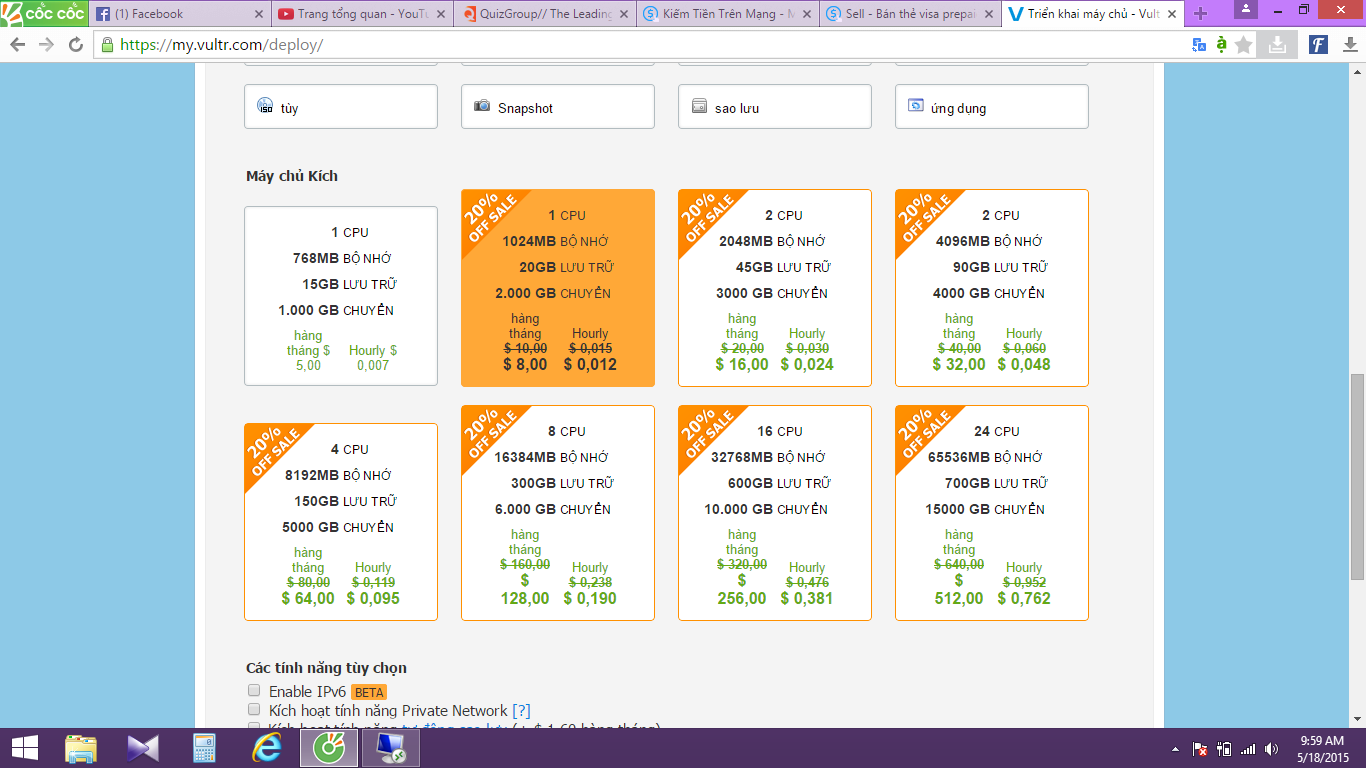Switch to the Facebook tab
Viewport: 1366px width, 768px height.
point(179,14)
